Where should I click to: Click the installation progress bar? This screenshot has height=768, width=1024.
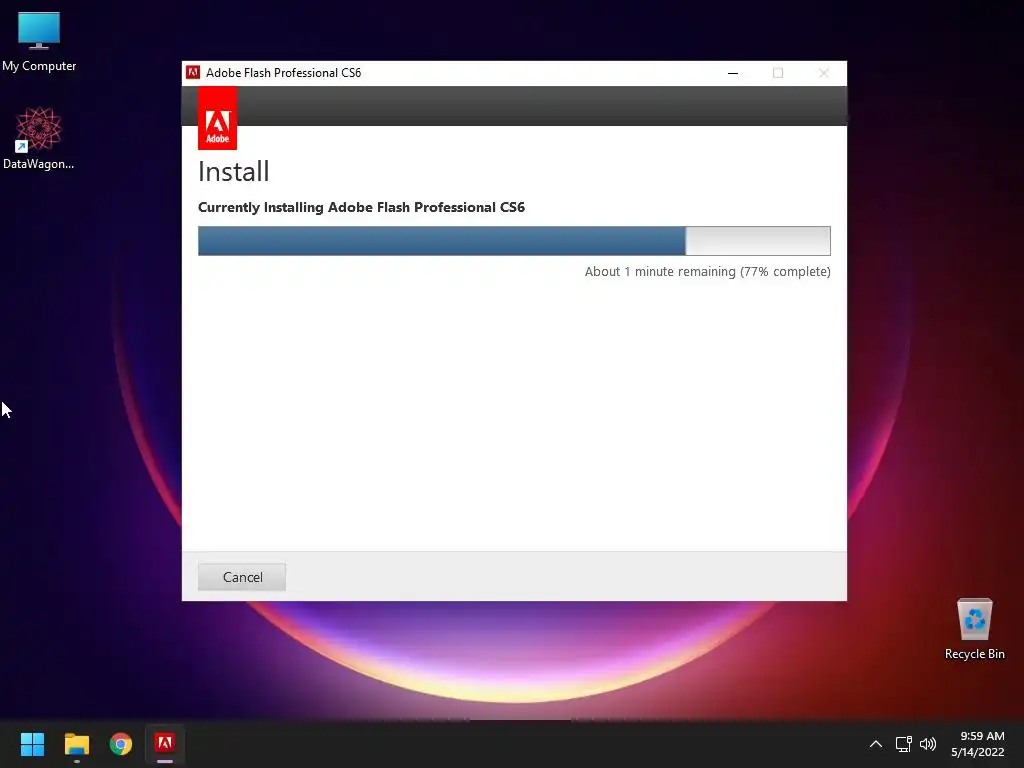coord(514,241)
